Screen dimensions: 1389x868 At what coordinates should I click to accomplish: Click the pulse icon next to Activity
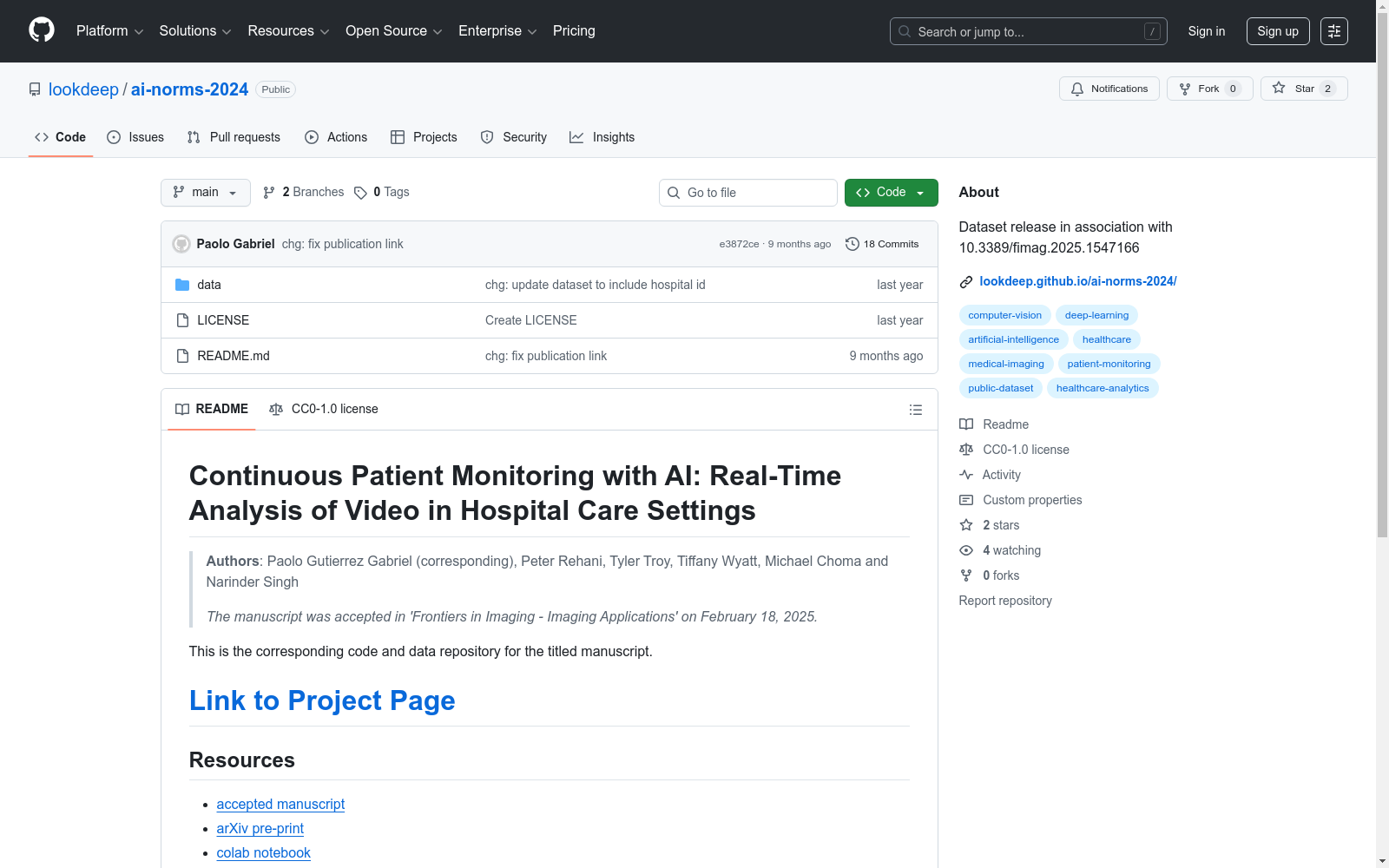coord(966,475)
